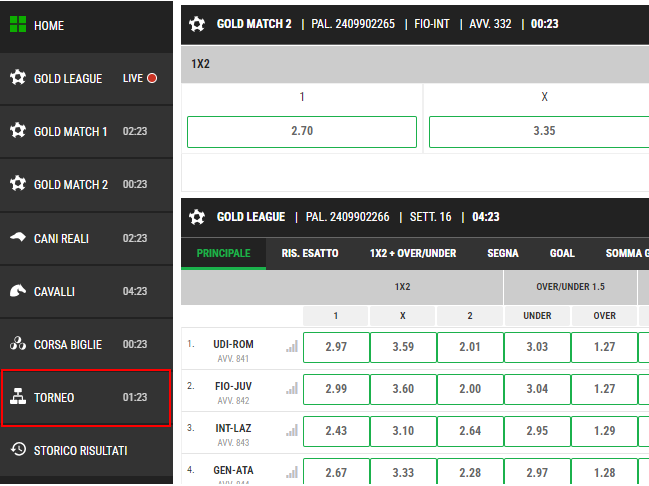Select the Cani Reali greyhound icon
This screenshot has width=649, height=486.
click(17, 238)
